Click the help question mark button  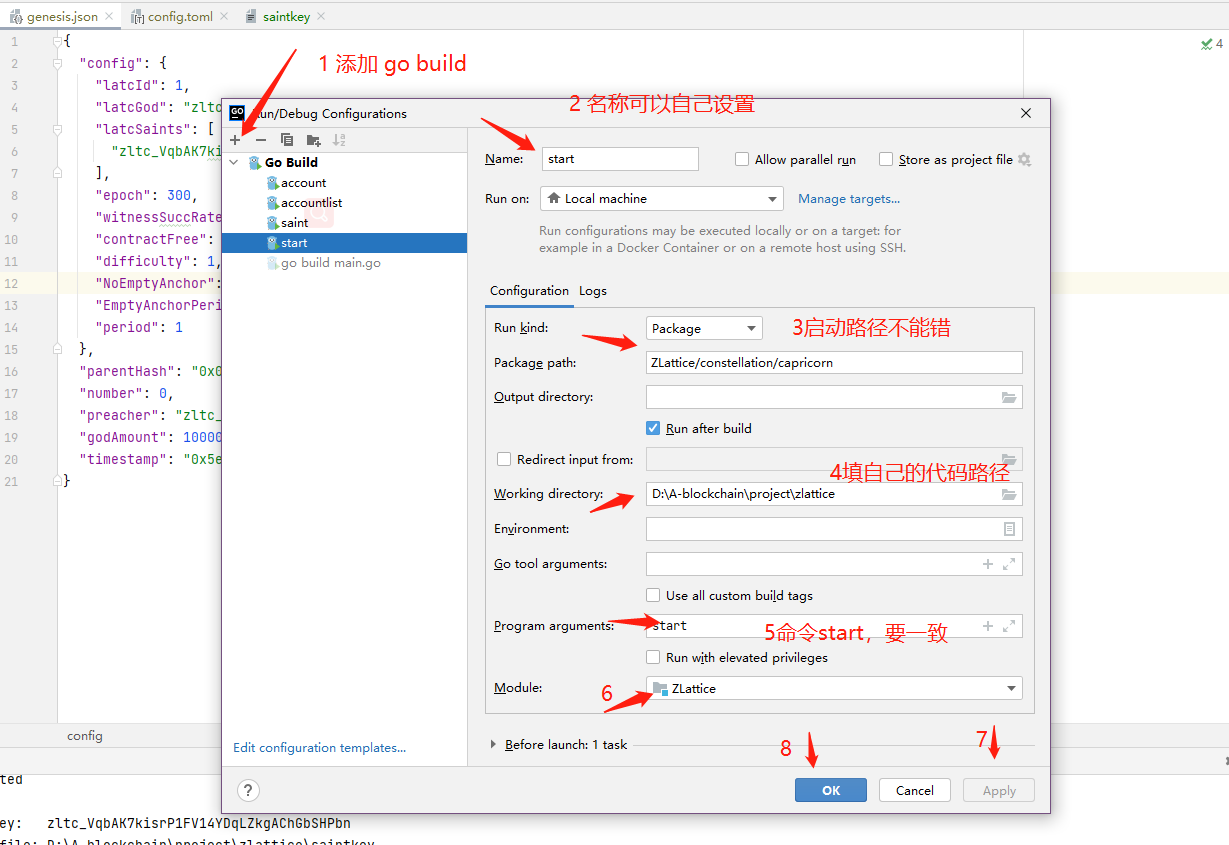coord(248,790)
